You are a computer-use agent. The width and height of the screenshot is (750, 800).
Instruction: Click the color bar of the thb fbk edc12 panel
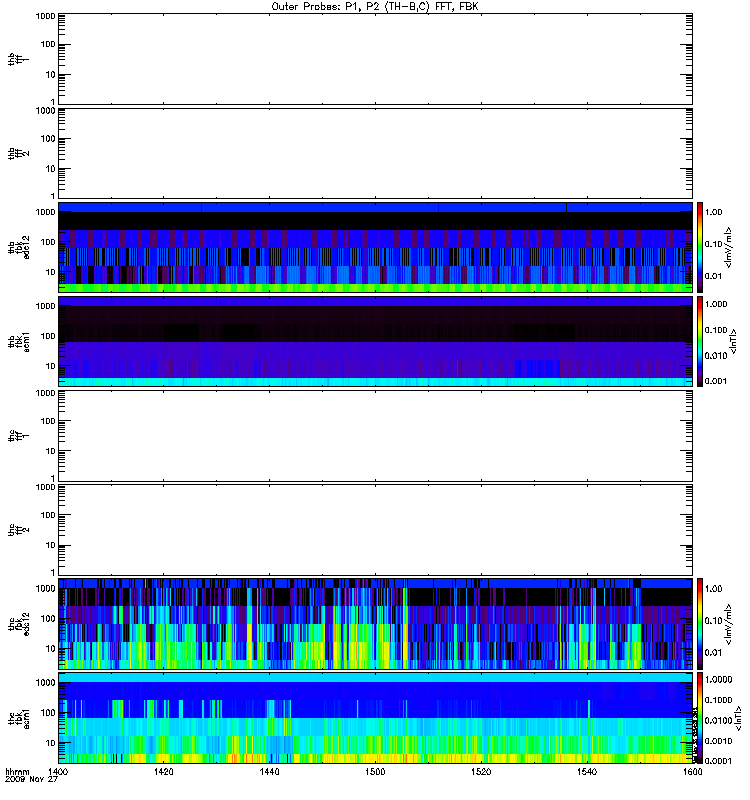700,247
